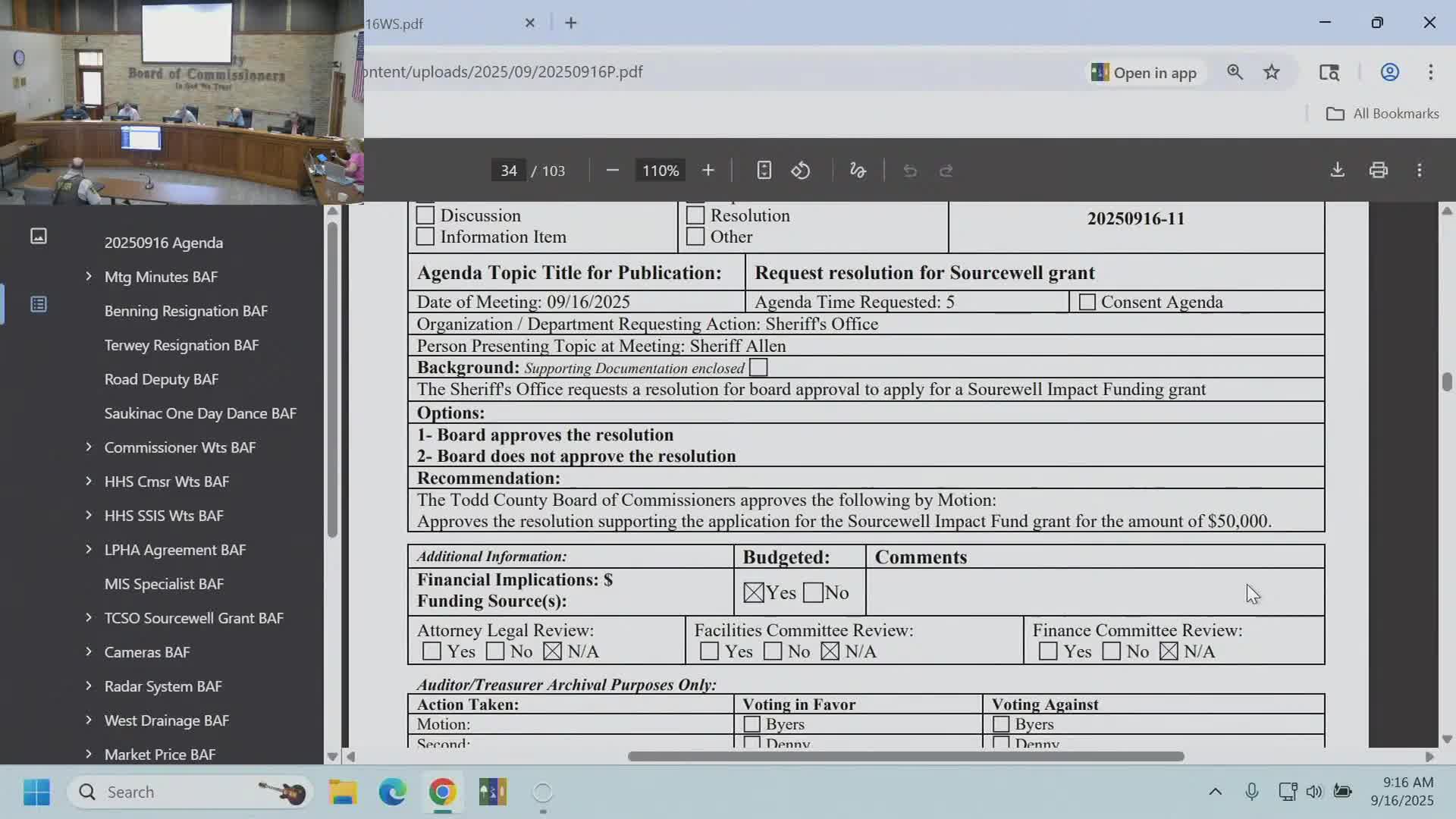Select the draw annotation tool
This screenshot has height=819, width=1456.
[858, 171]
